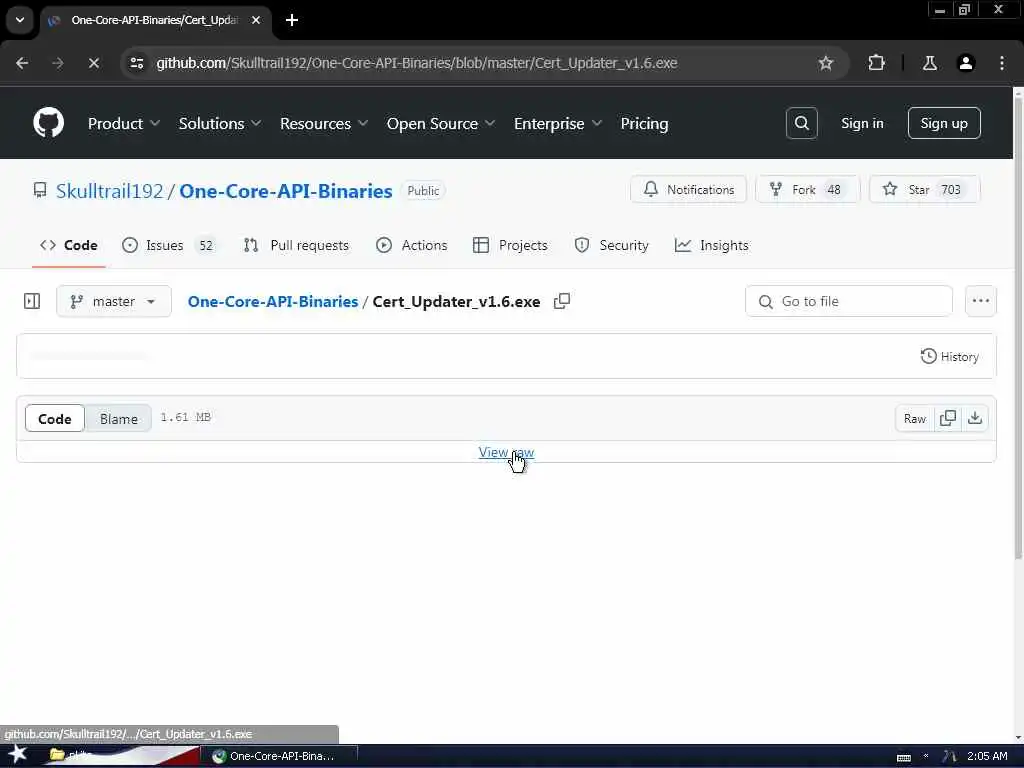Open the GitHub search magnifier button
The width and height of the screenshot is (1024, 768).
801,123
